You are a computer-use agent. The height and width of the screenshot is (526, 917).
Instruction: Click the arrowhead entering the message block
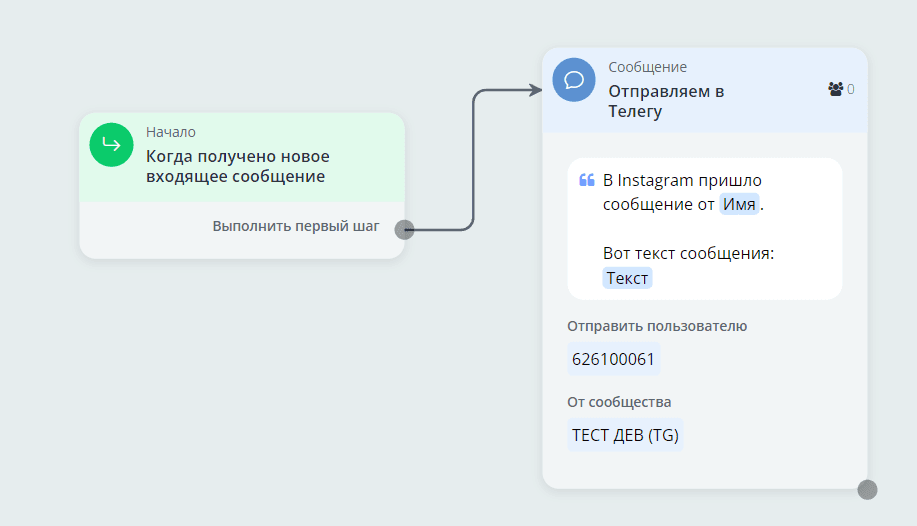coord(534,91)
